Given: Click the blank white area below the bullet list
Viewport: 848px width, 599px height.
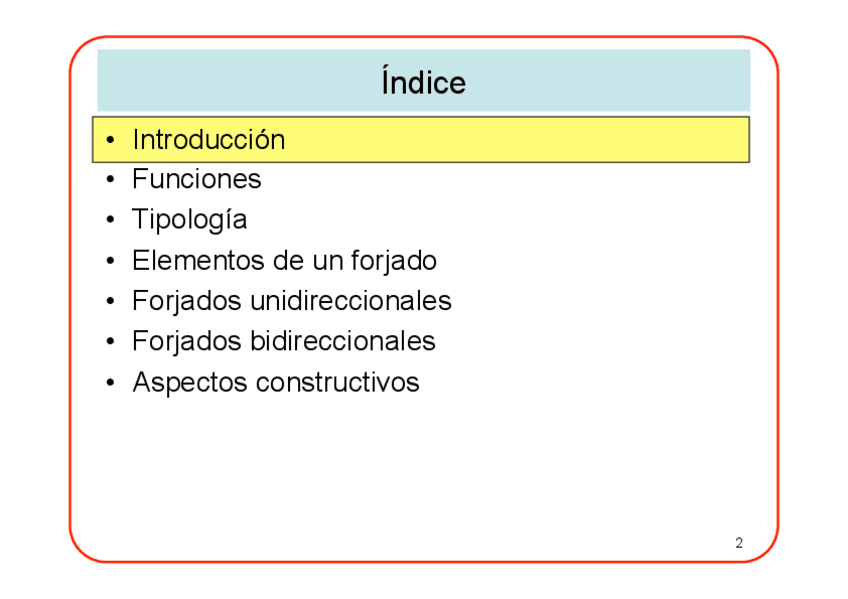Looking at the screenshot, I should (x=420, y=470).
